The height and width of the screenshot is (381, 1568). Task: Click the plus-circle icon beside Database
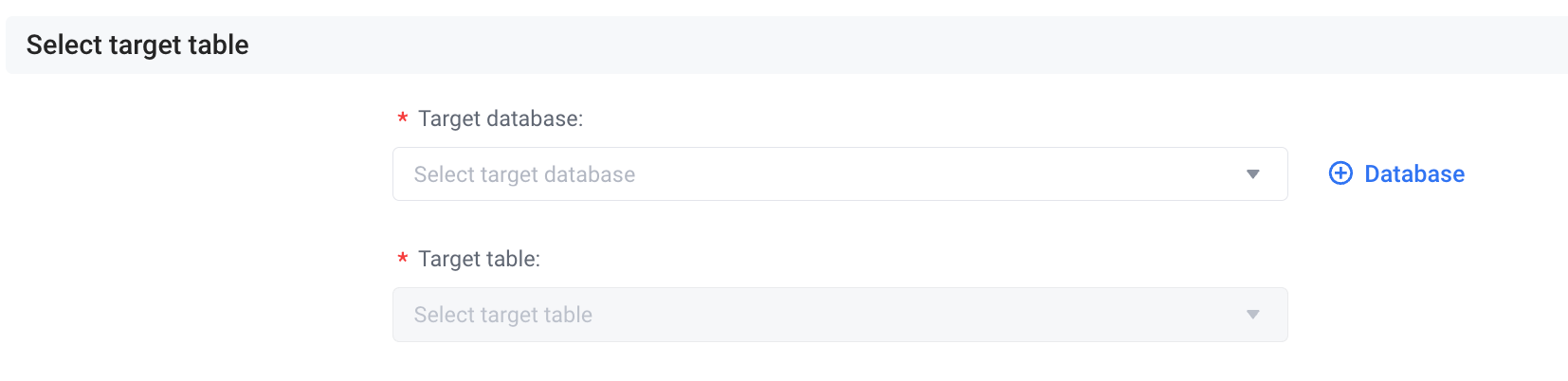tap(1340, 173)
